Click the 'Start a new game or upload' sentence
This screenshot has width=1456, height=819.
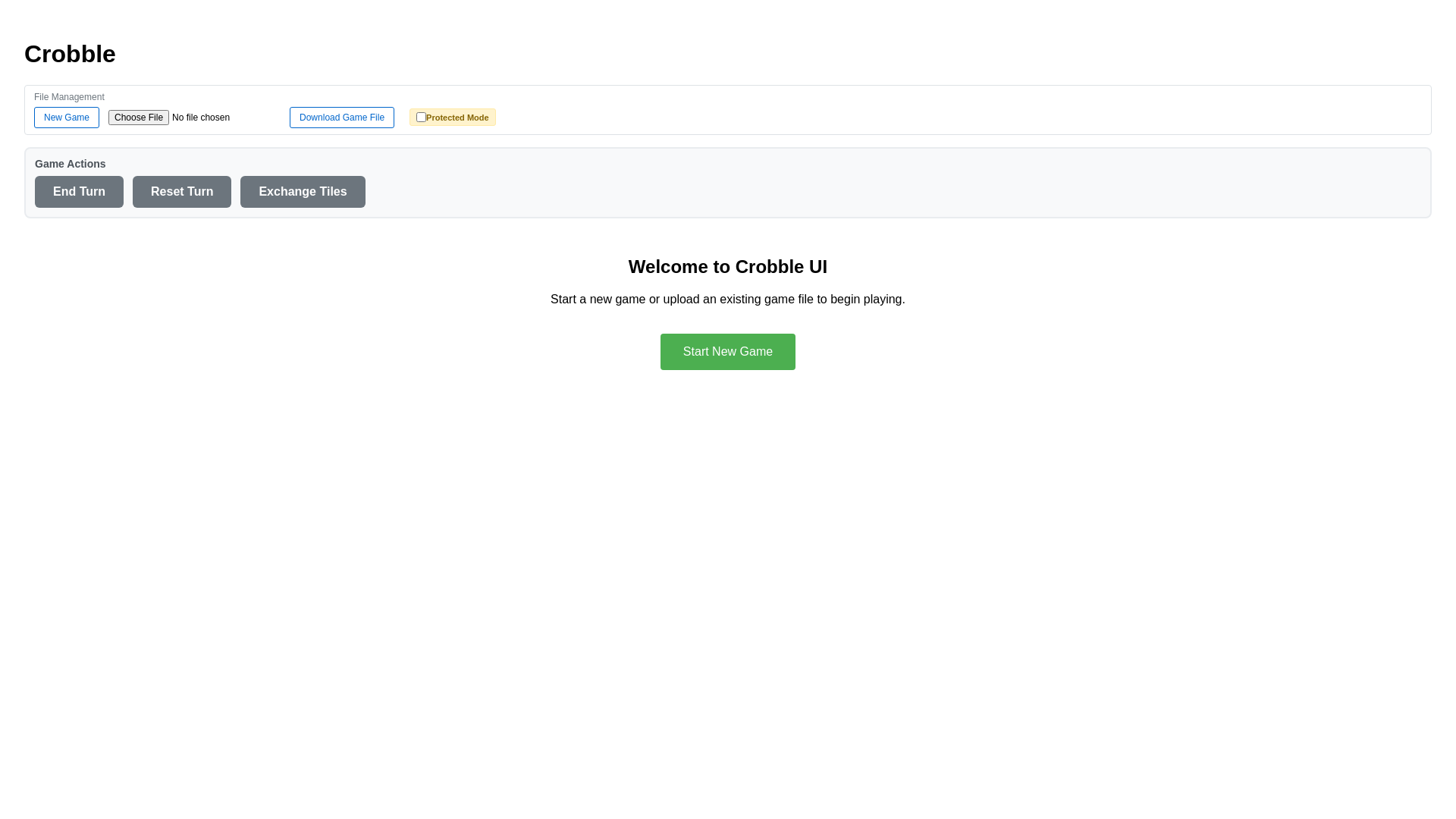(x=728, y=300)
